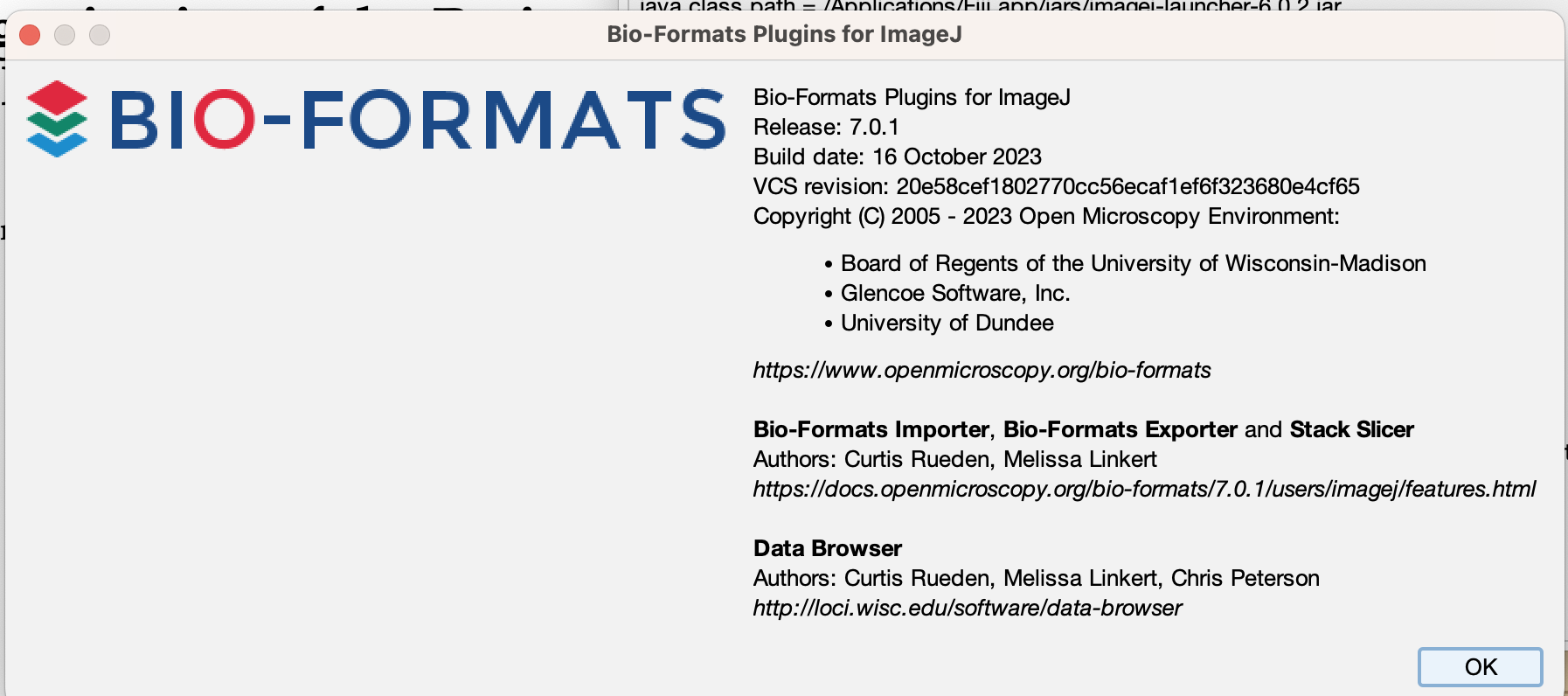Select the Bio-Formats Plugins for ImageJ title bar
1568x696 pixels.
(x=781, y=35)
